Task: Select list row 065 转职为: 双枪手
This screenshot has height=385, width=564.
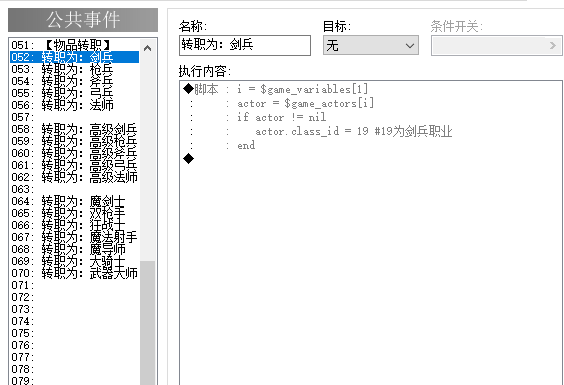Action: pos(74,213)
